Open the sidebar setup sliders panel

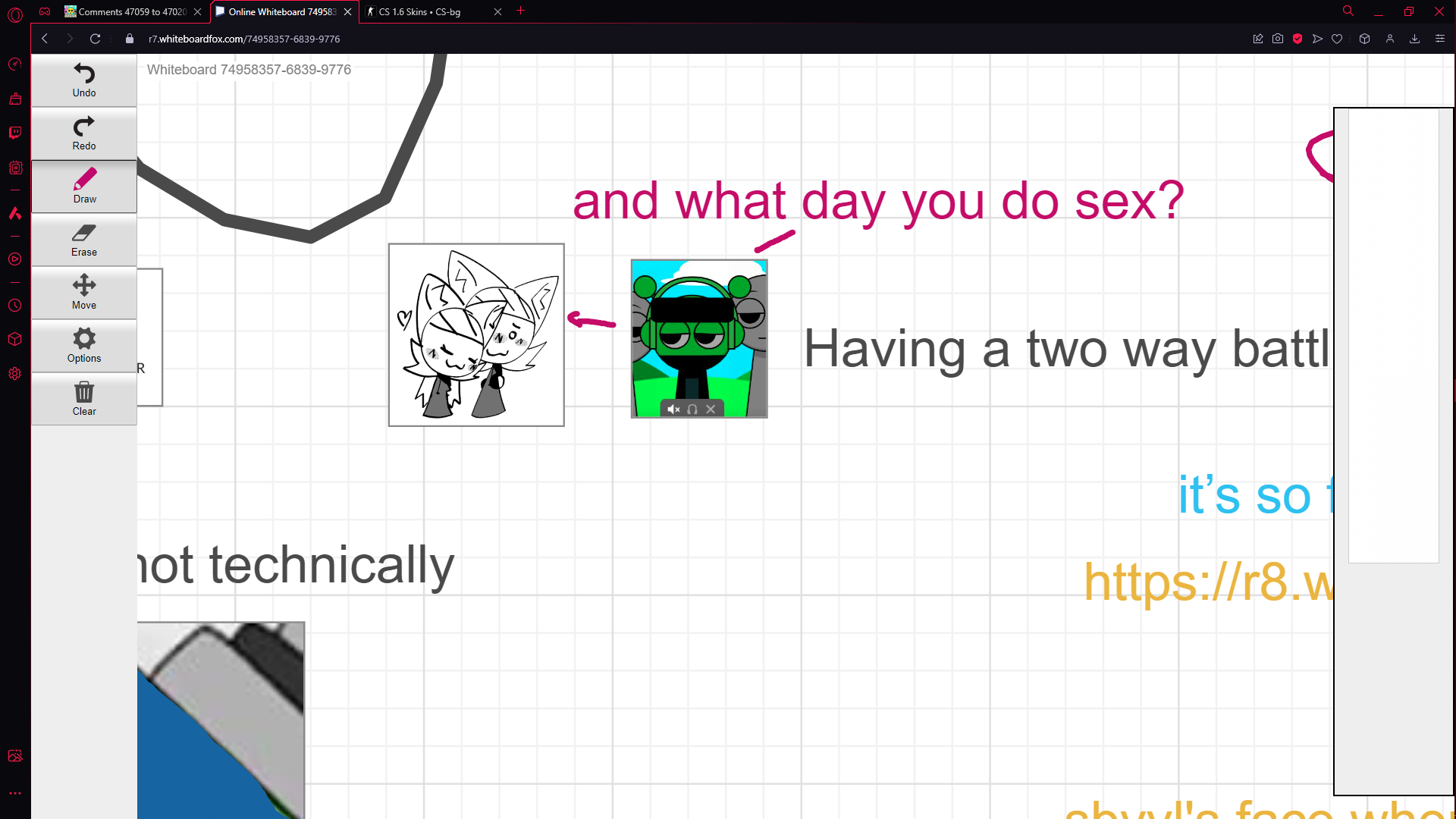pyautogui.click(x=1439, y=39)
